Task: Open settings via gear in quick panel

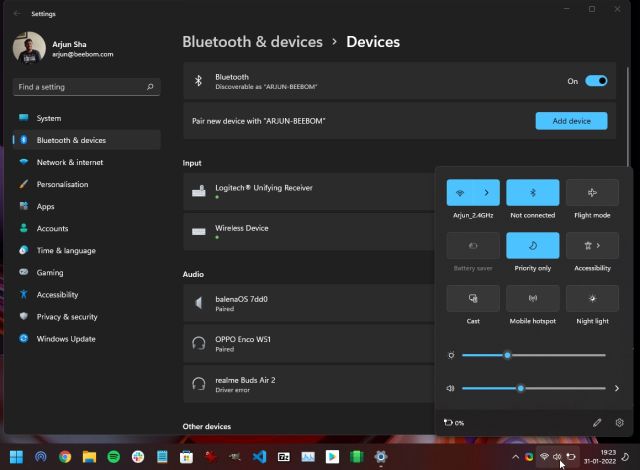Action: pyautogui.click(x=619, y=423)
